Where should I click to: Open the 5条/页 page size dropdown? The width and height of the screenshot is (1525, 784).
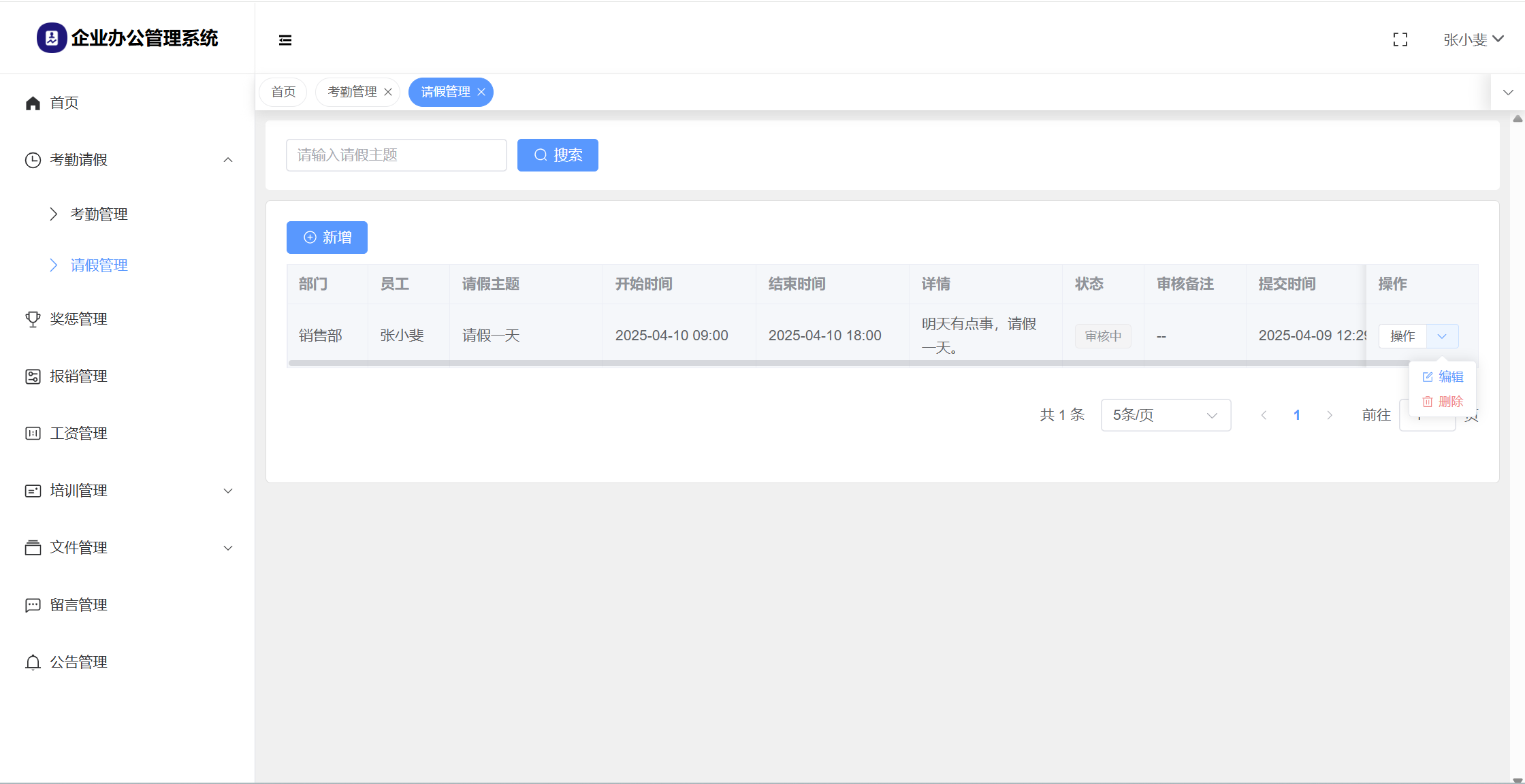[x=1165, y=415]
